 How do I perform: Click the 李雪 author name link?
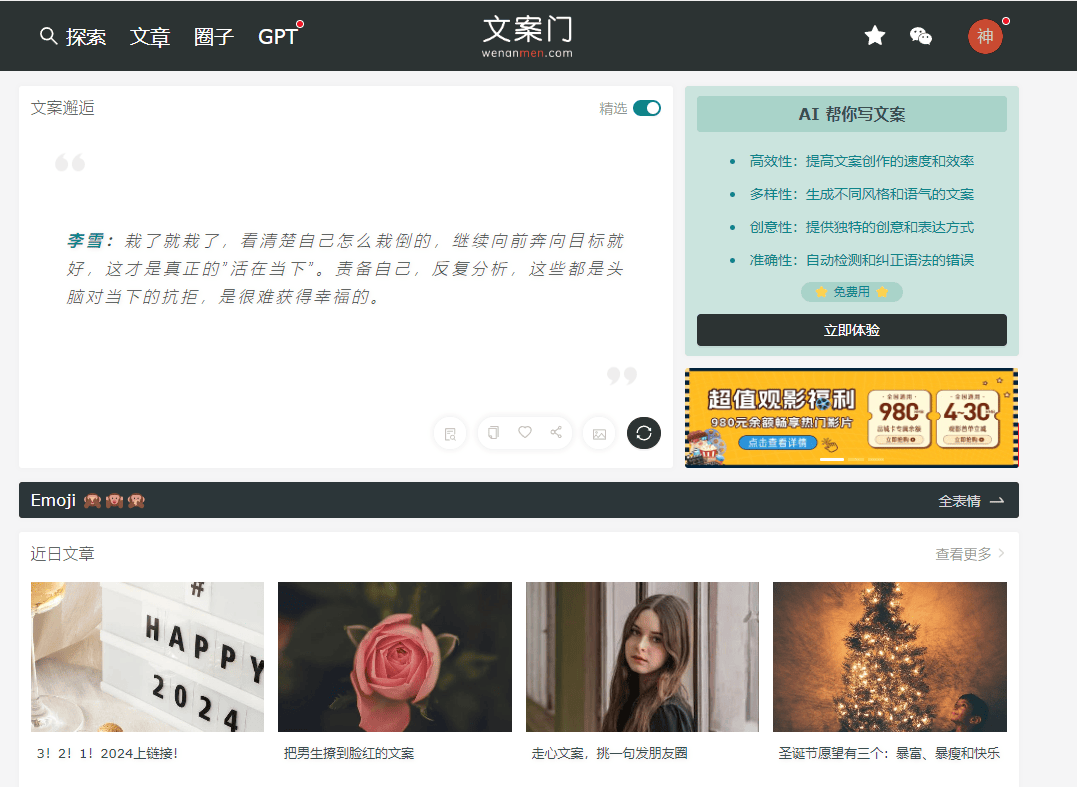coord(90,241)
